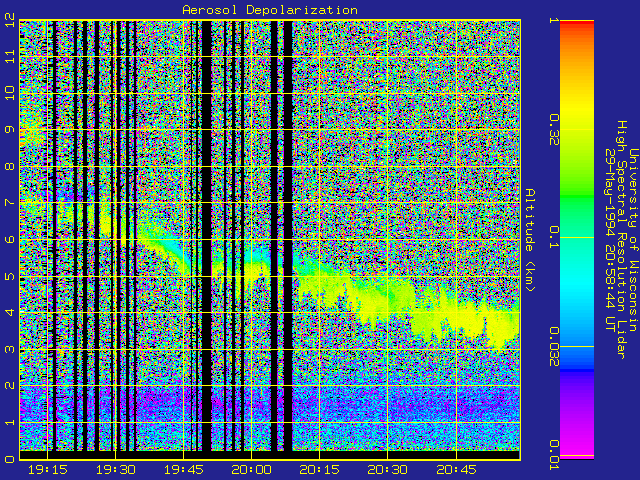Click the altitude label 7
Viewport: 640px width, 480px height.
[x=10, y=202]
